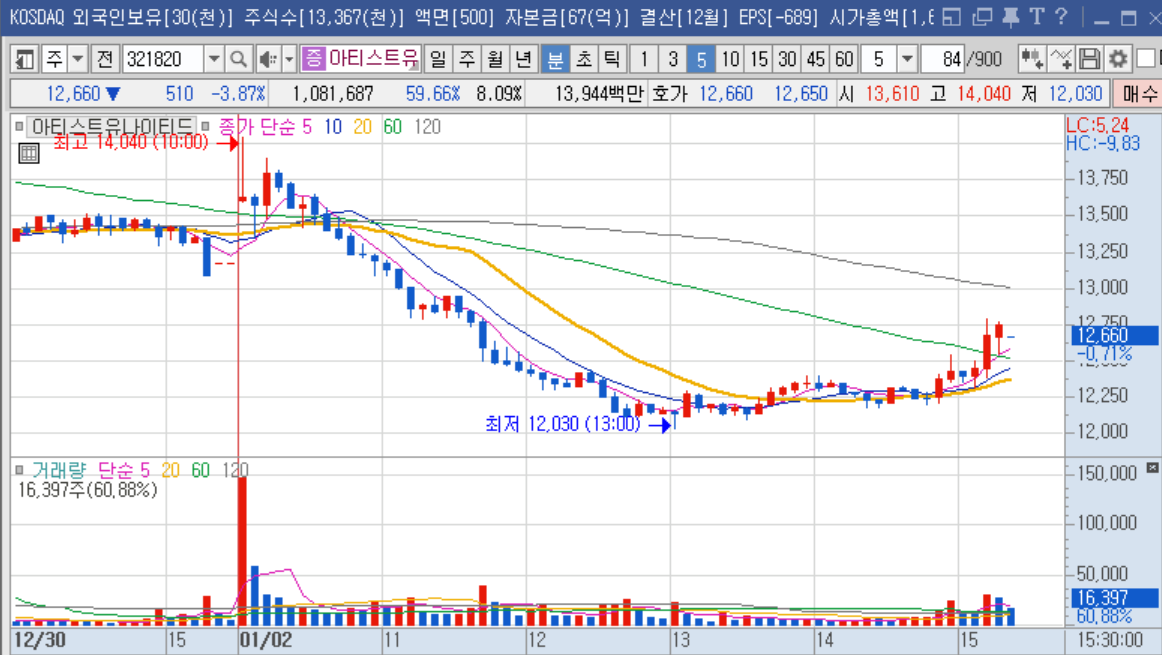The height and width of the screenshot is (655, 1162).
Task: Click the window layout icon in the title bar
Action: [x=952, y=17]
